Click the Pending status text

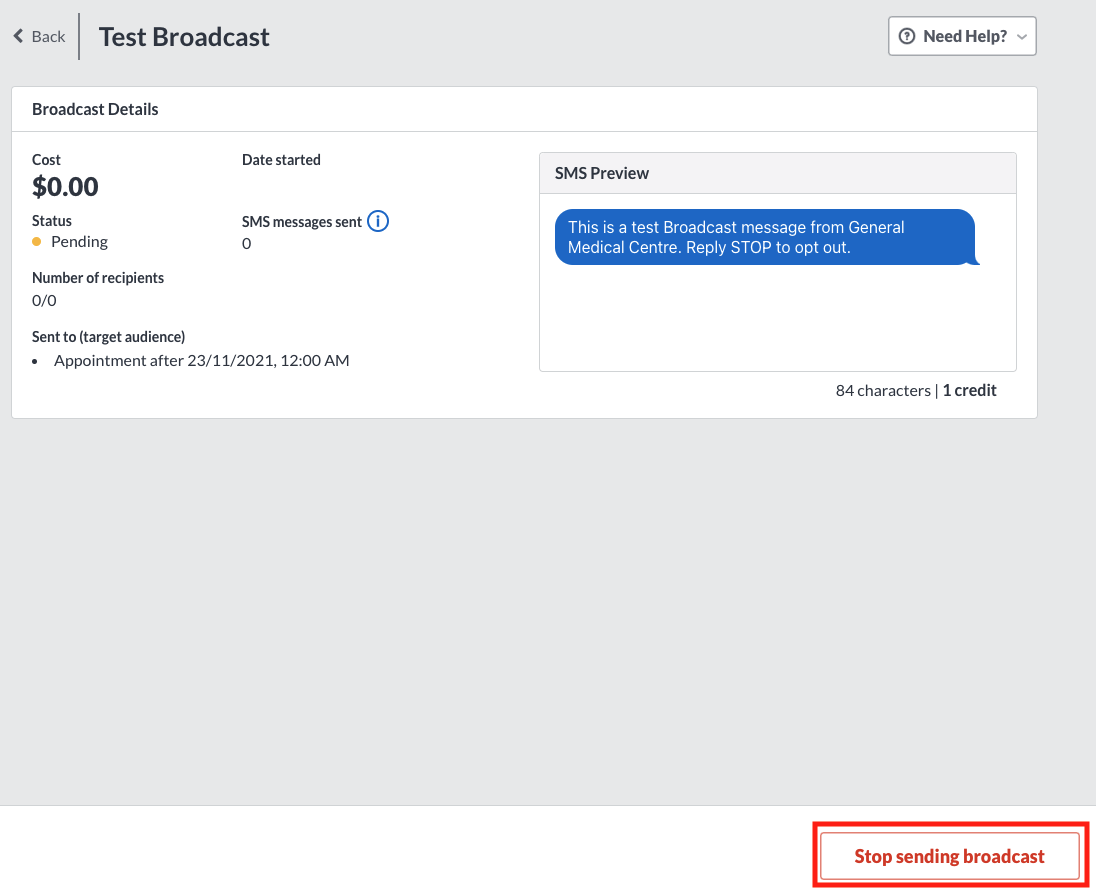[x=79, y=242]
